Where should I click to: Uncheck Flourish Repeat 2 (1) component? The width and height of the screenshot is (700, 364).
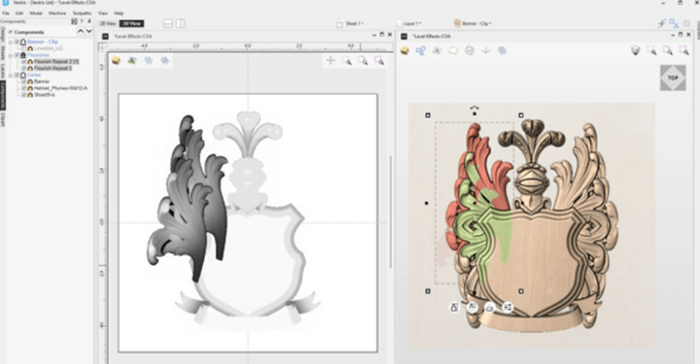pyautogui.click(x=24, y=62)
